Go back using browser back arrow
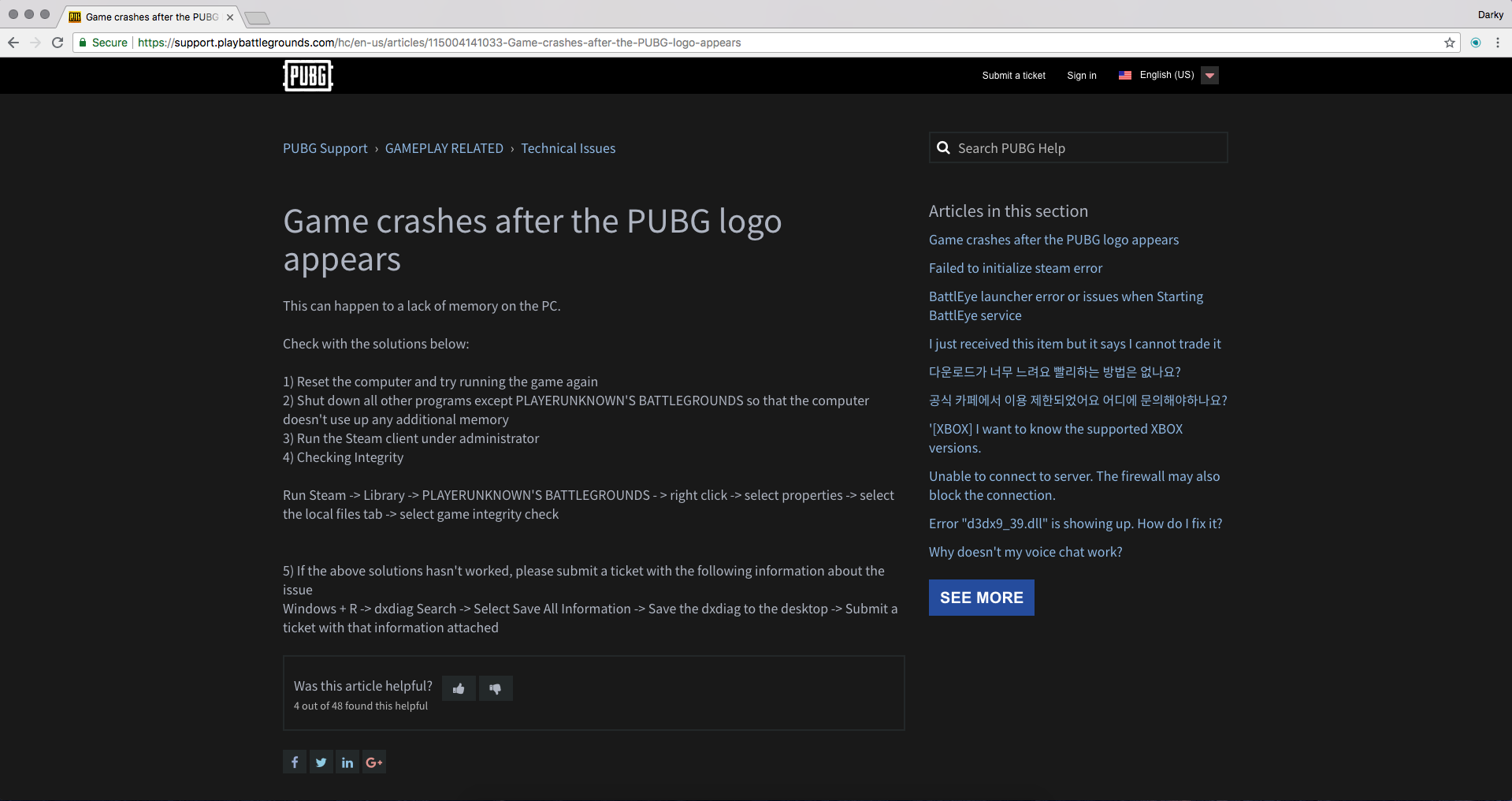 13,43
